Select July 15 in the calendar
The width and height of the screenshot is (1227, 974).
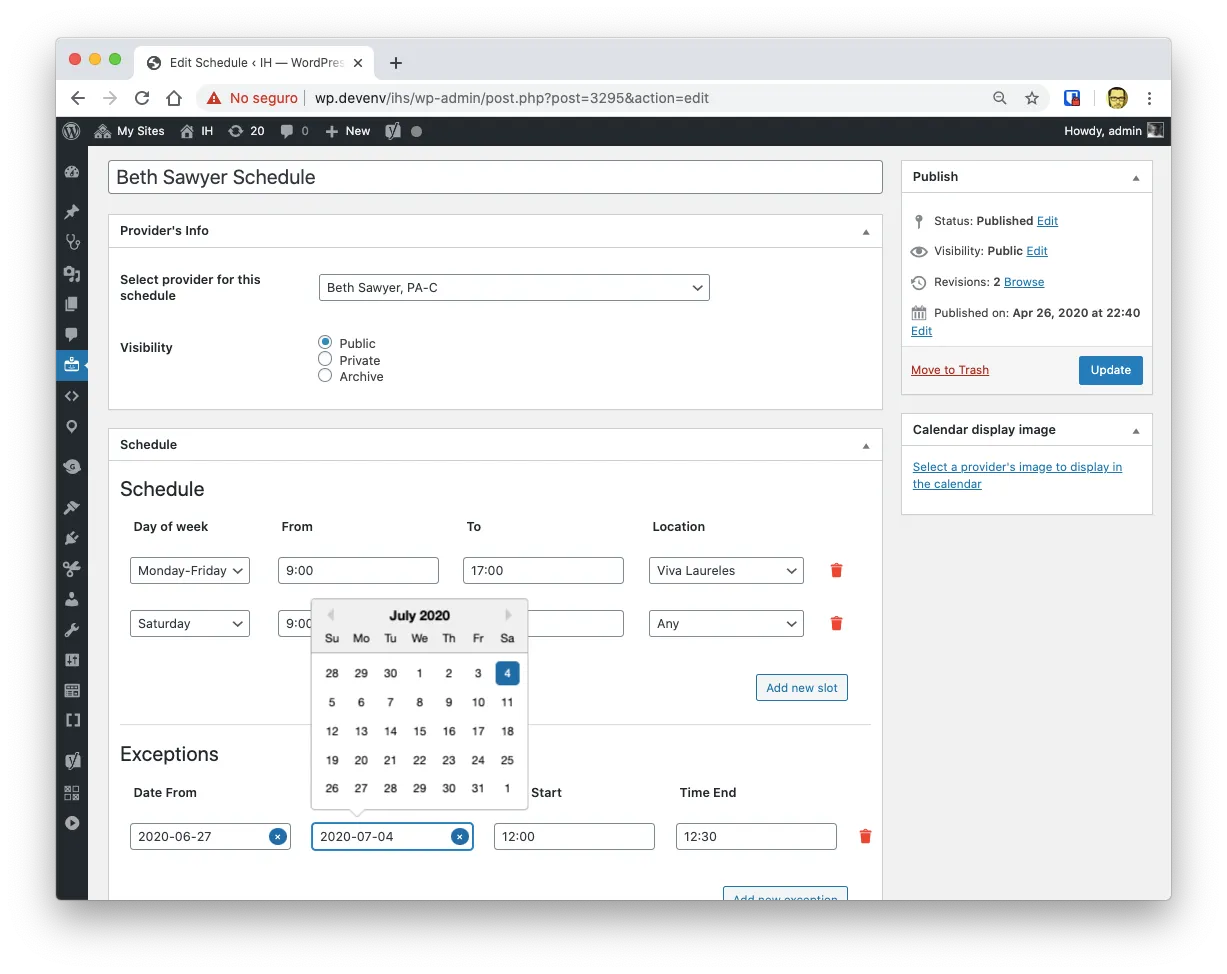pyautogui.click(x=420, y=731)
